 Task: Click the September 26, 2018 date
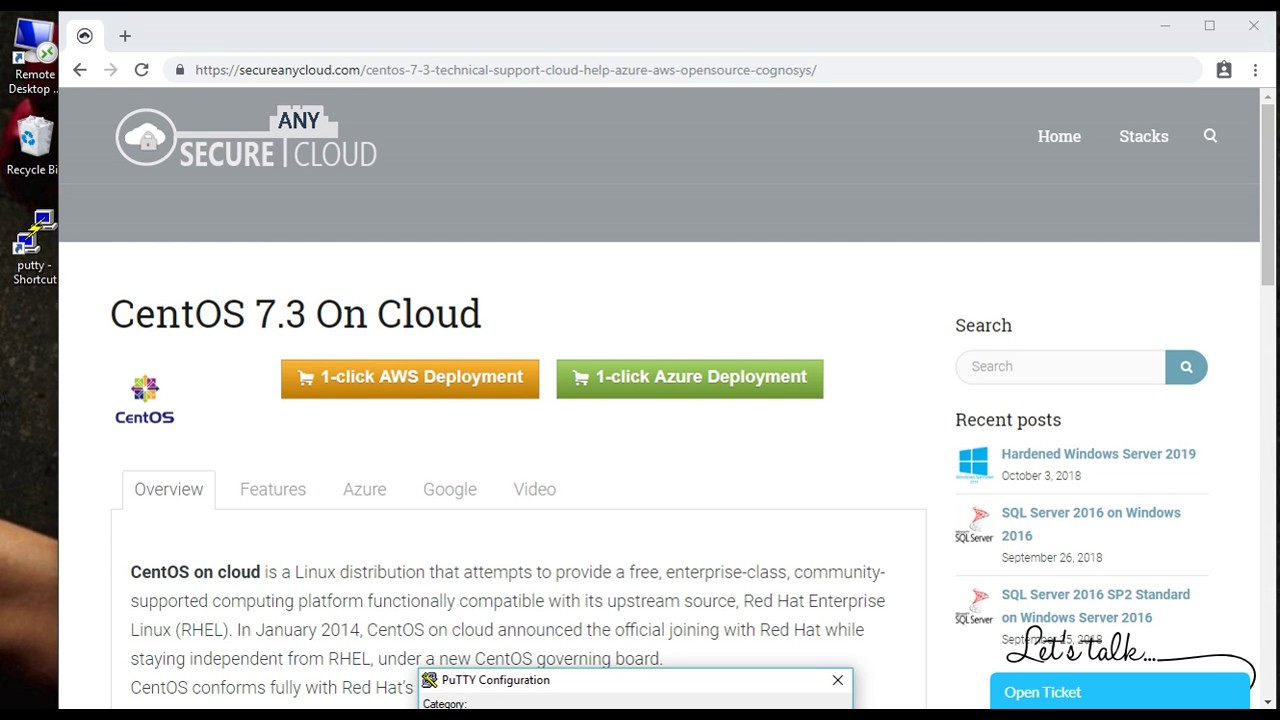tap(1052, 558)
